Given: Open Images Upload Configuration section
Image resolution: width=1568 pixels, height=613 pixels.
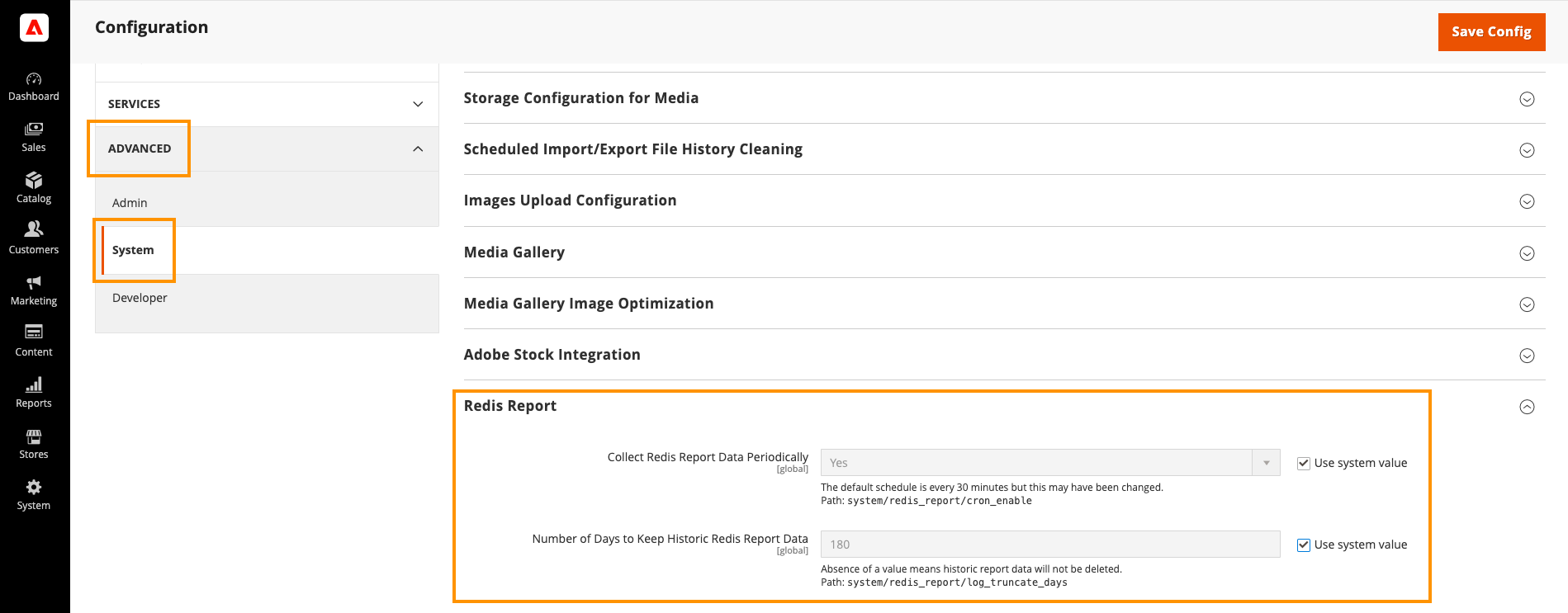Looking at the screenshot, I should tap(571, 200).
